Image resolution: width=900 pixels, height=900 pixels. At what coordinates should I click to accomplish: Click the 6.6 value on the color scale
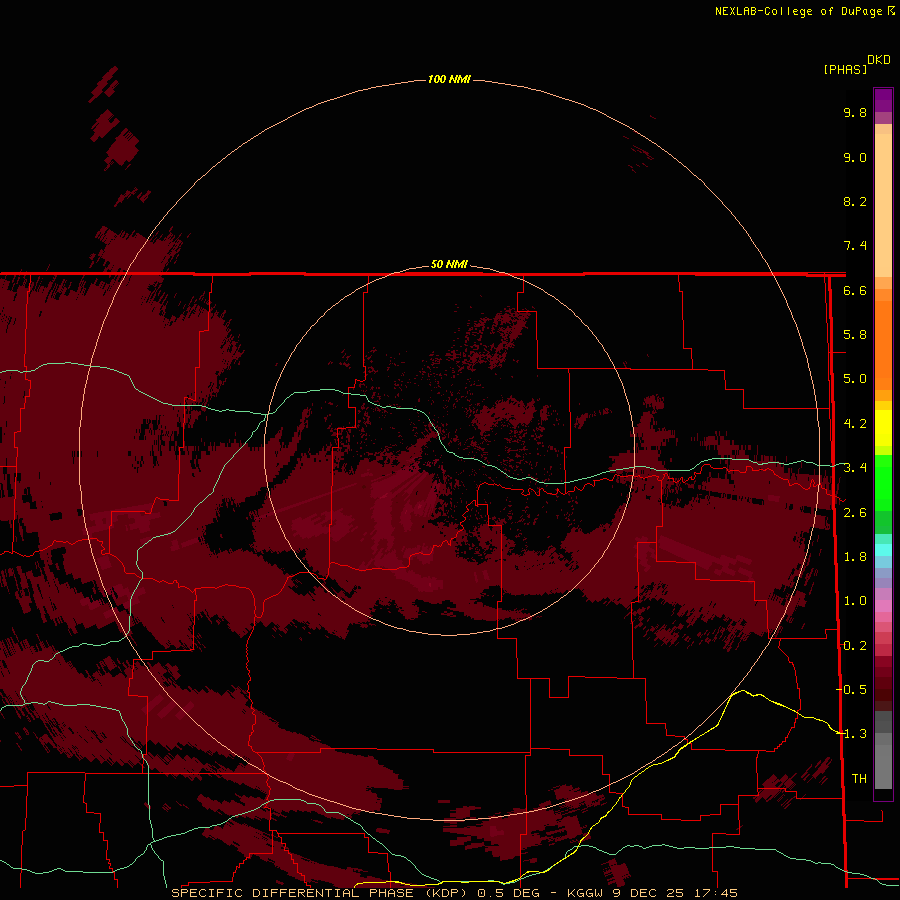point(855,290)
